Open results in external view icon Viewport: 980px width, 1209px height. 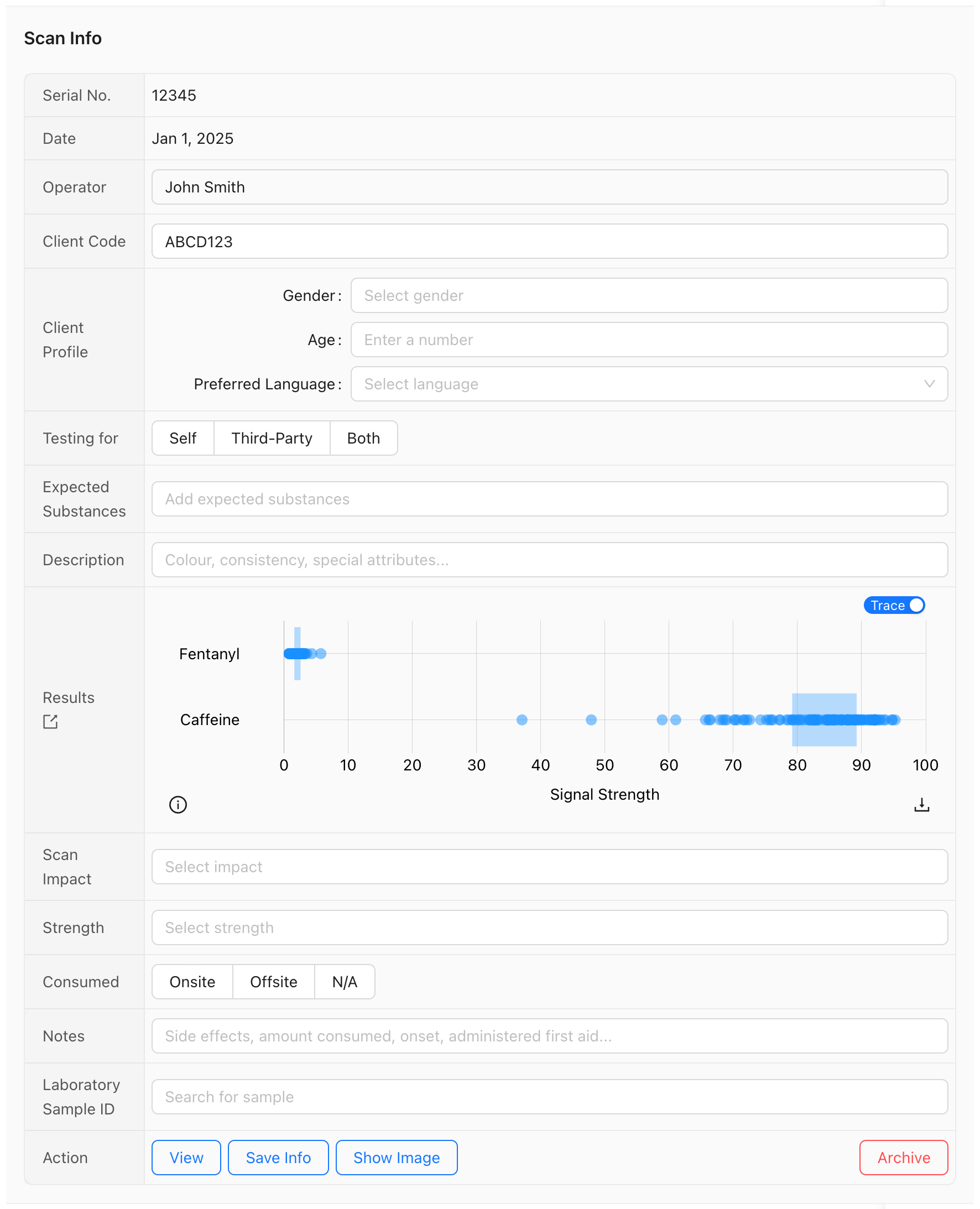tap(50, 721)
